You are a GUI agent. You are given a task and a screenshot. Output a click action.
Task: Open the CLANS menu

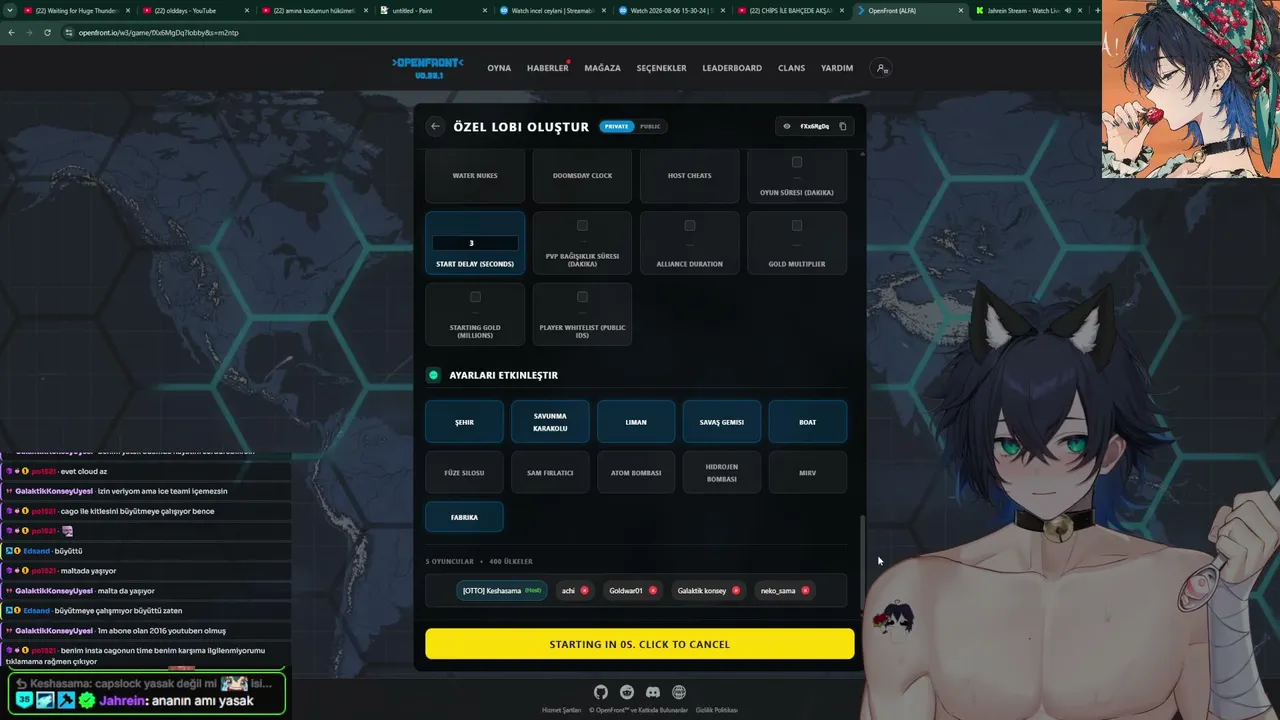pyautogui.click(x=792, y=68)
